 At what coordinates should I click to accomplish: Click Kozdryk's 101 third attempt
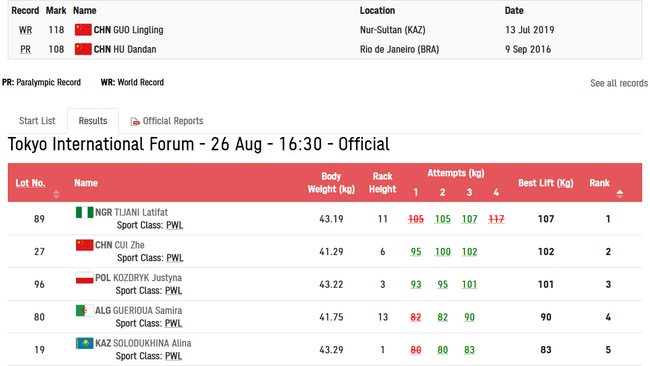pyautogui.click(x=469, y=284)
